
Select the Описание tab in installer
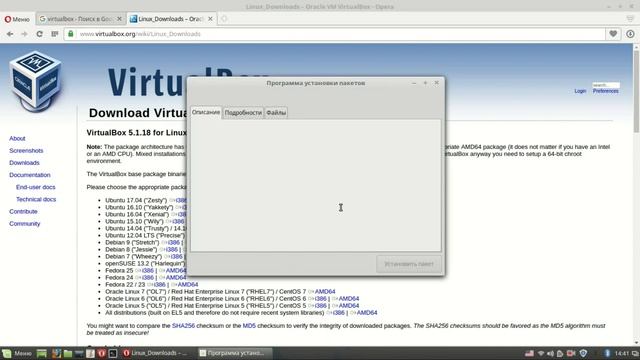pyautogui.click(x=206, y=112)
